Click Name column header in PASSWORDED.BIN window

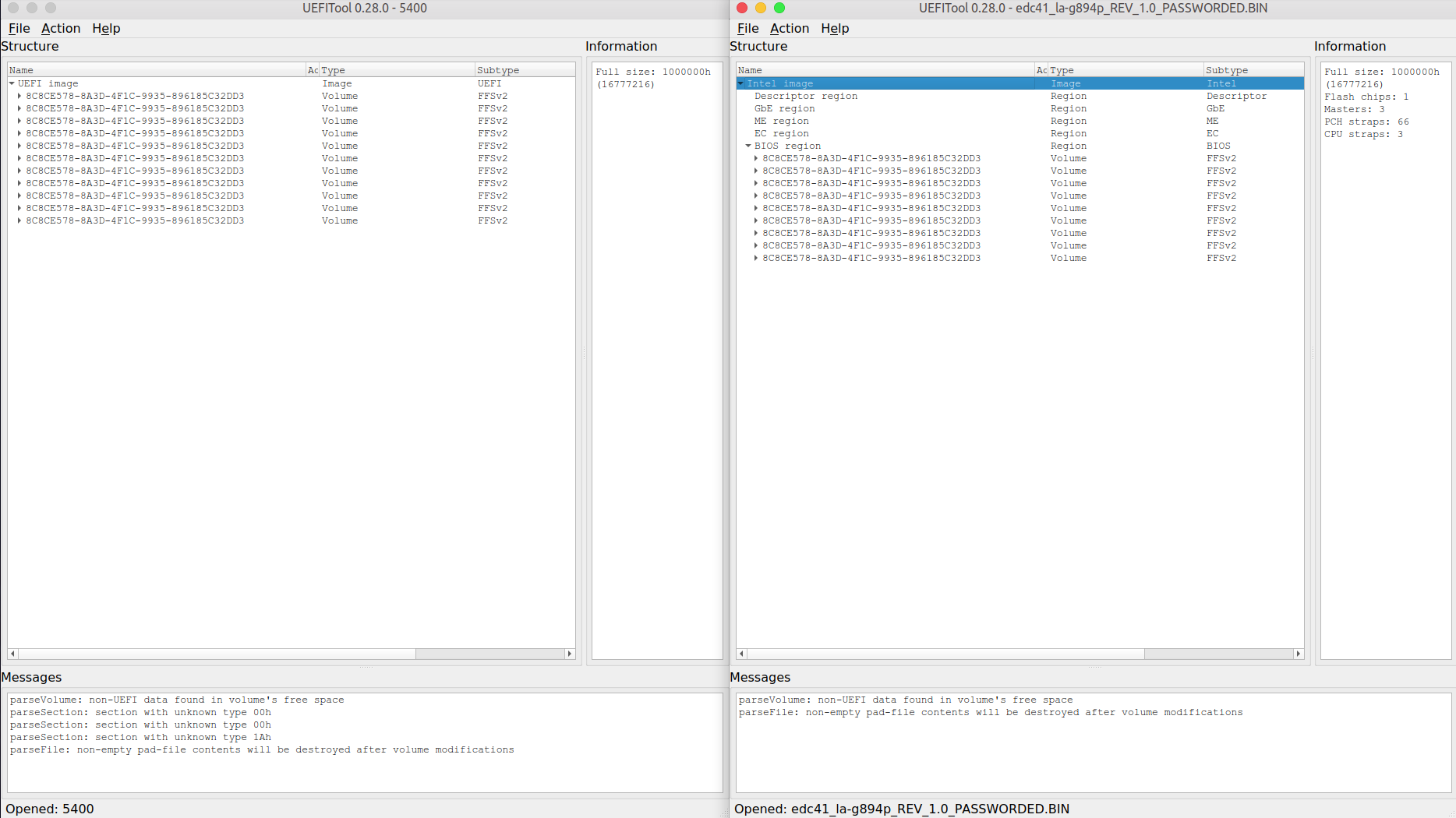coord(885,70)
